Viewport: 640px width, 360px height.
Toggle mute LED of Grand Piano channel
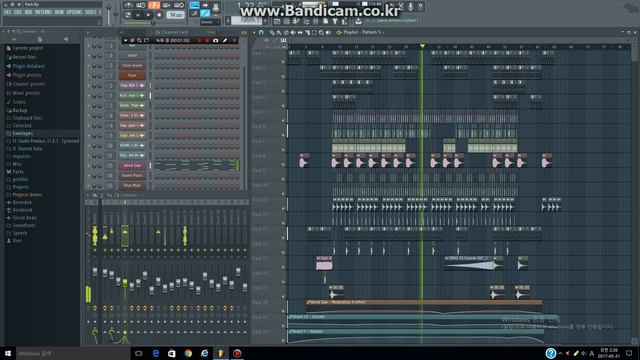(89, 176)
